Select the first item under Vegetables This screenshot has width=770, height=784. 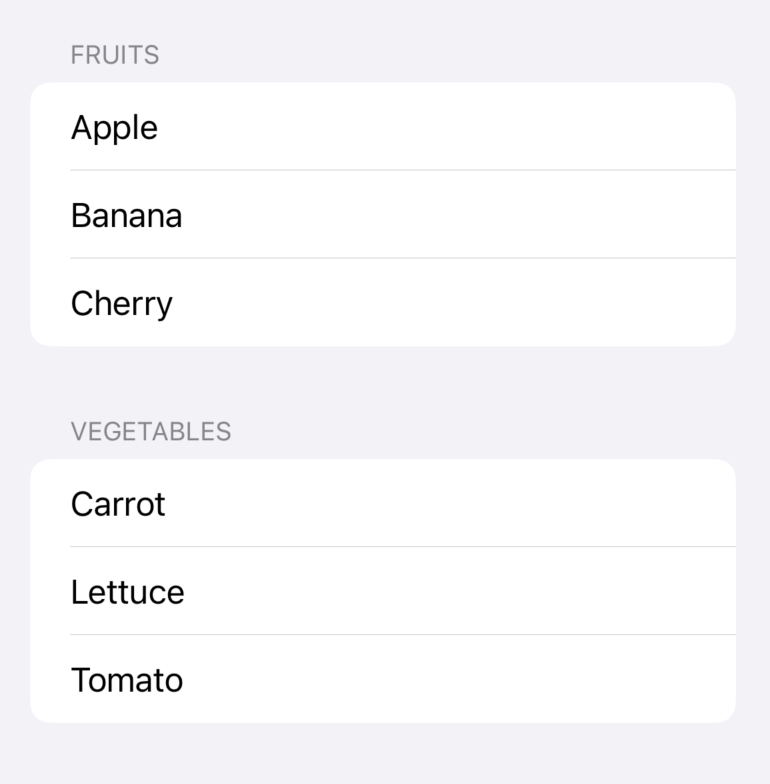pyautogui.click(x=383, y=504)
